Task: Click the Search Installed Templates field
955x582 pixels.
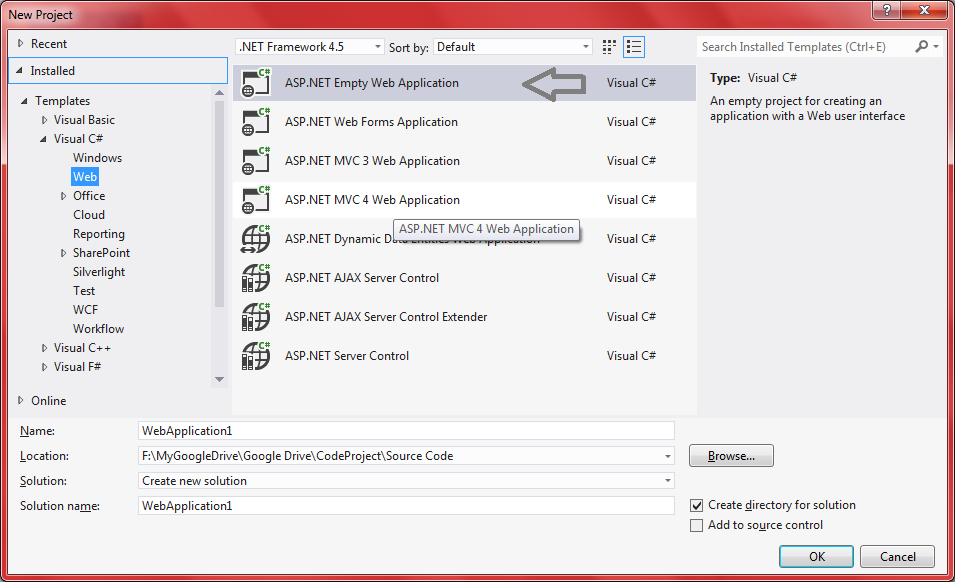Action: (804, 47)
